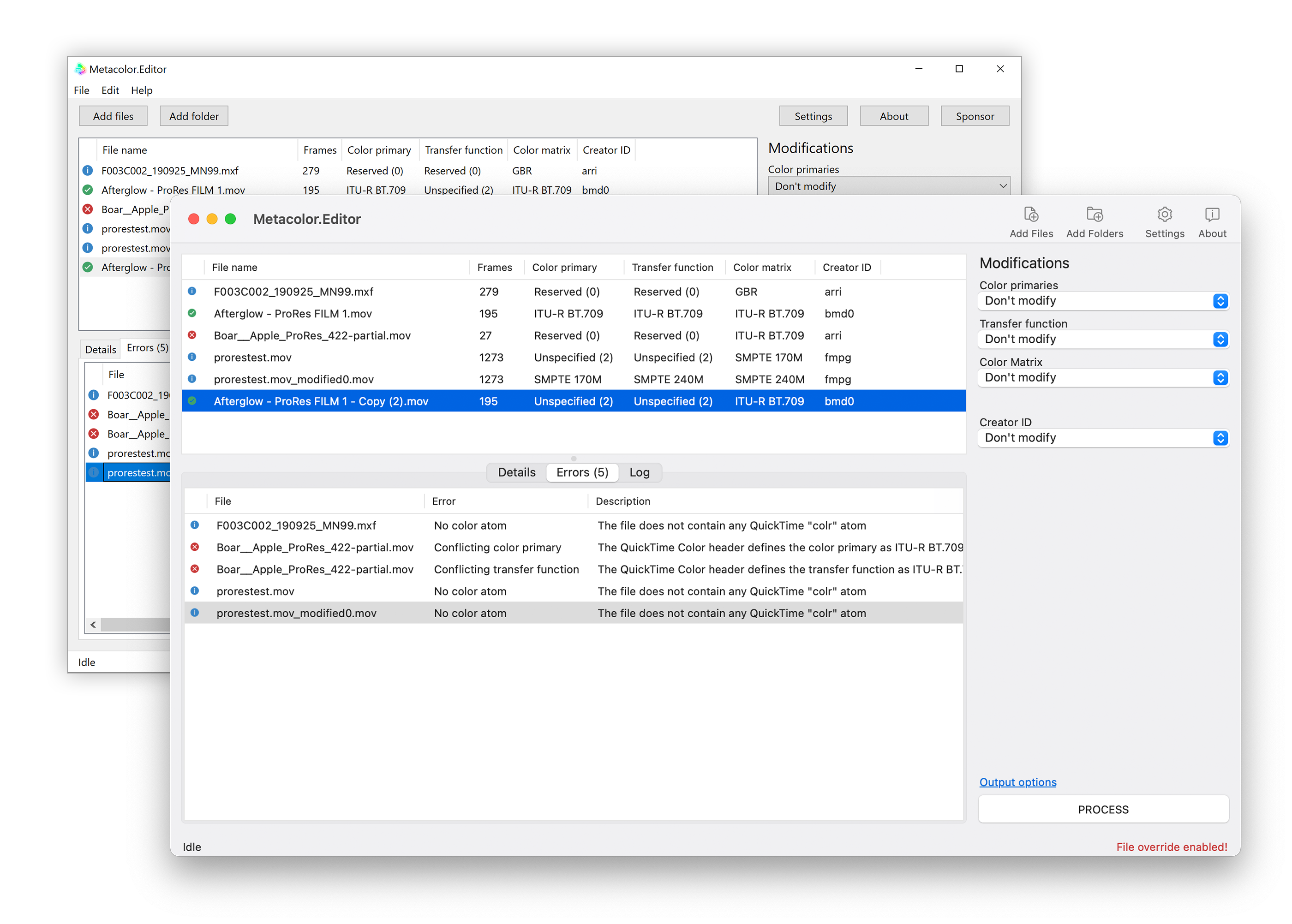
Task: Open the Edit menu in Windows window
Action: (x=110, y=90)
